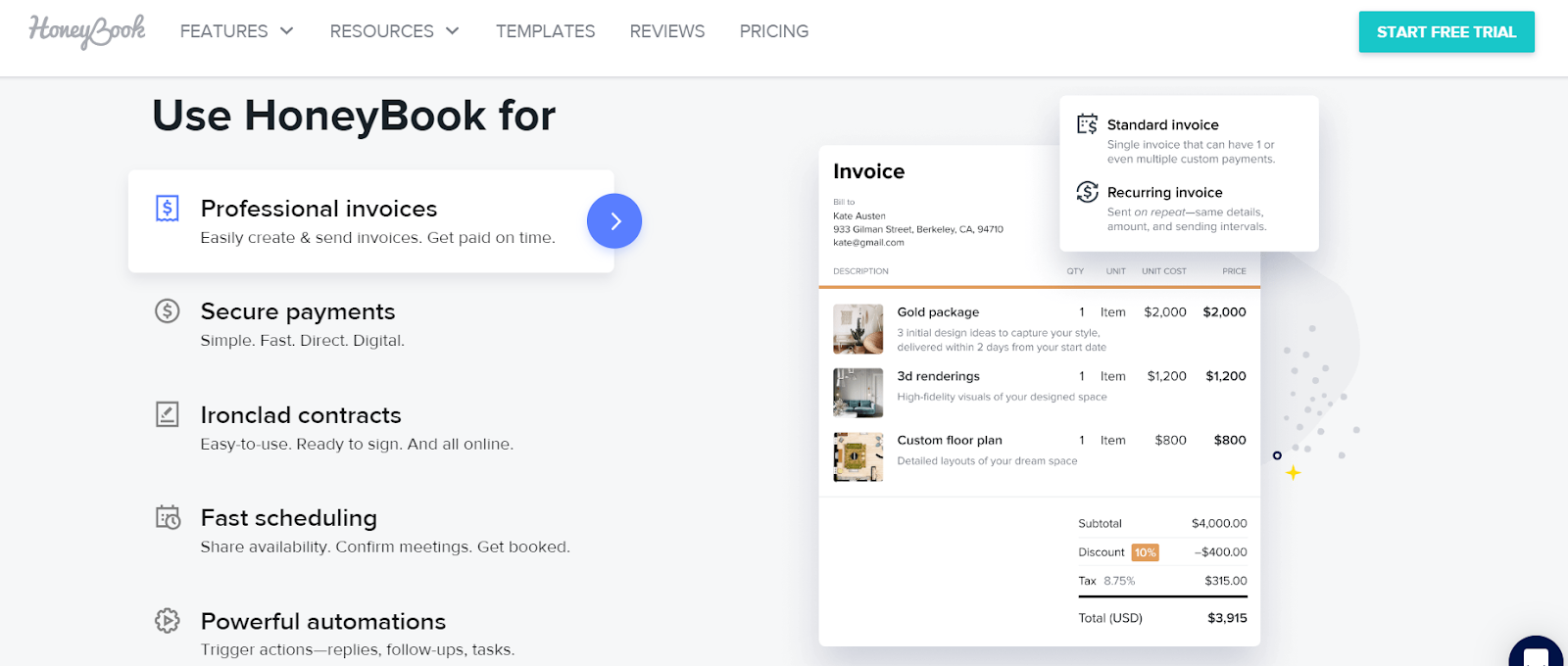Click the -$400.00 discount amount
Screen dimensions: 1568x666
(1221, 552)
